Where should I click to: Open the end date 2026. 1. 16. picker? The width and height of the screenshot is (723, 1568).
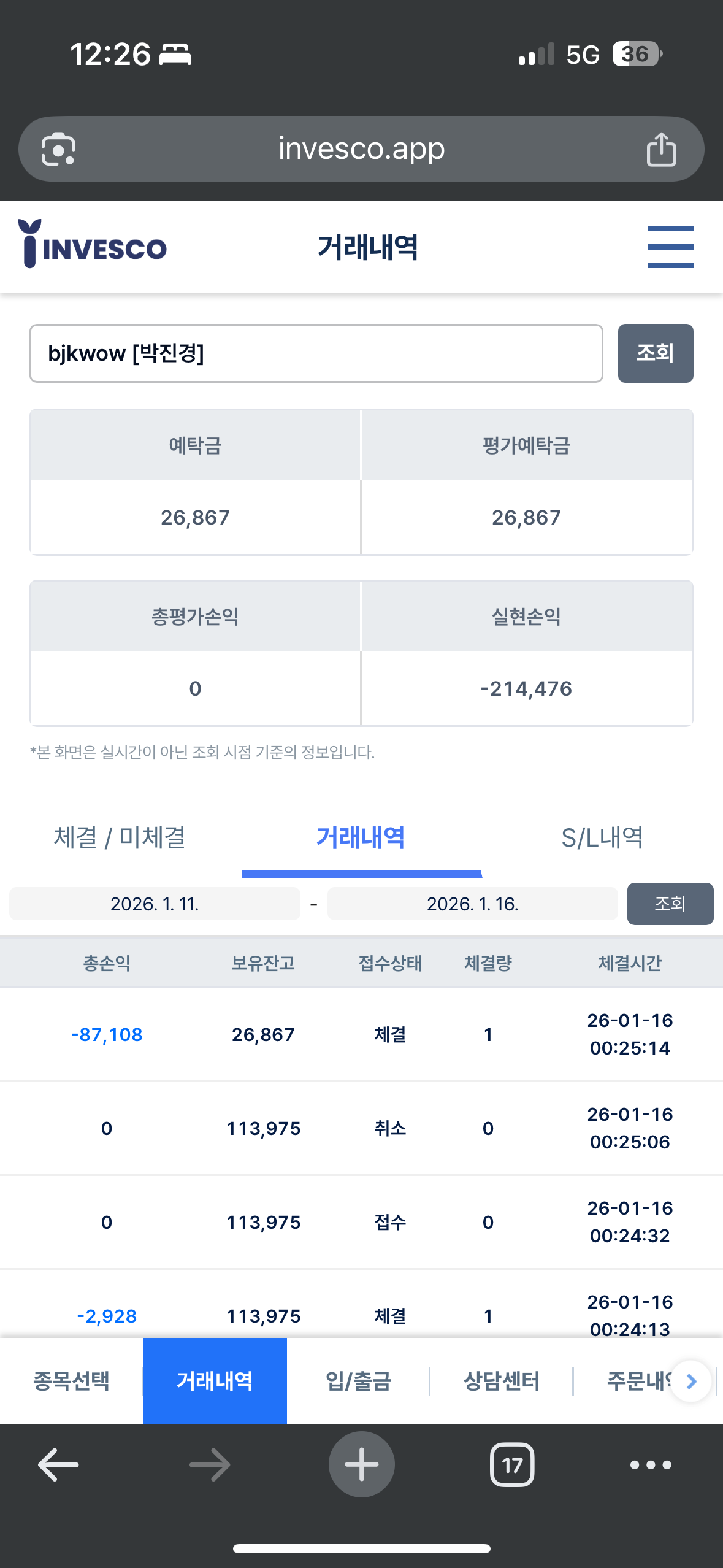coord(472,904)
